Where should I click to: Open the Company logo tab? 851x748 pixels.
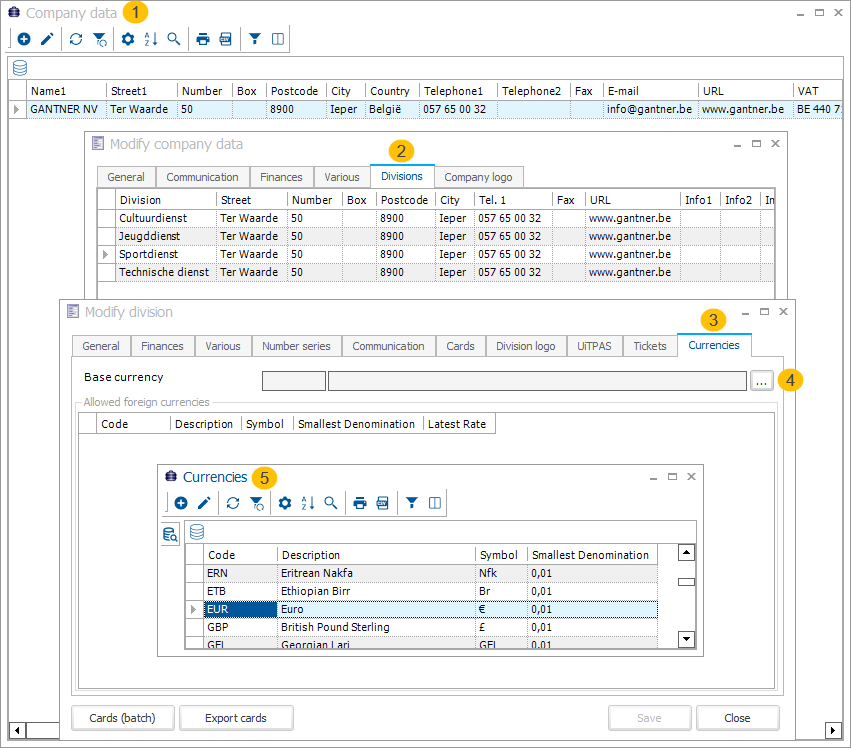point(478,177)
